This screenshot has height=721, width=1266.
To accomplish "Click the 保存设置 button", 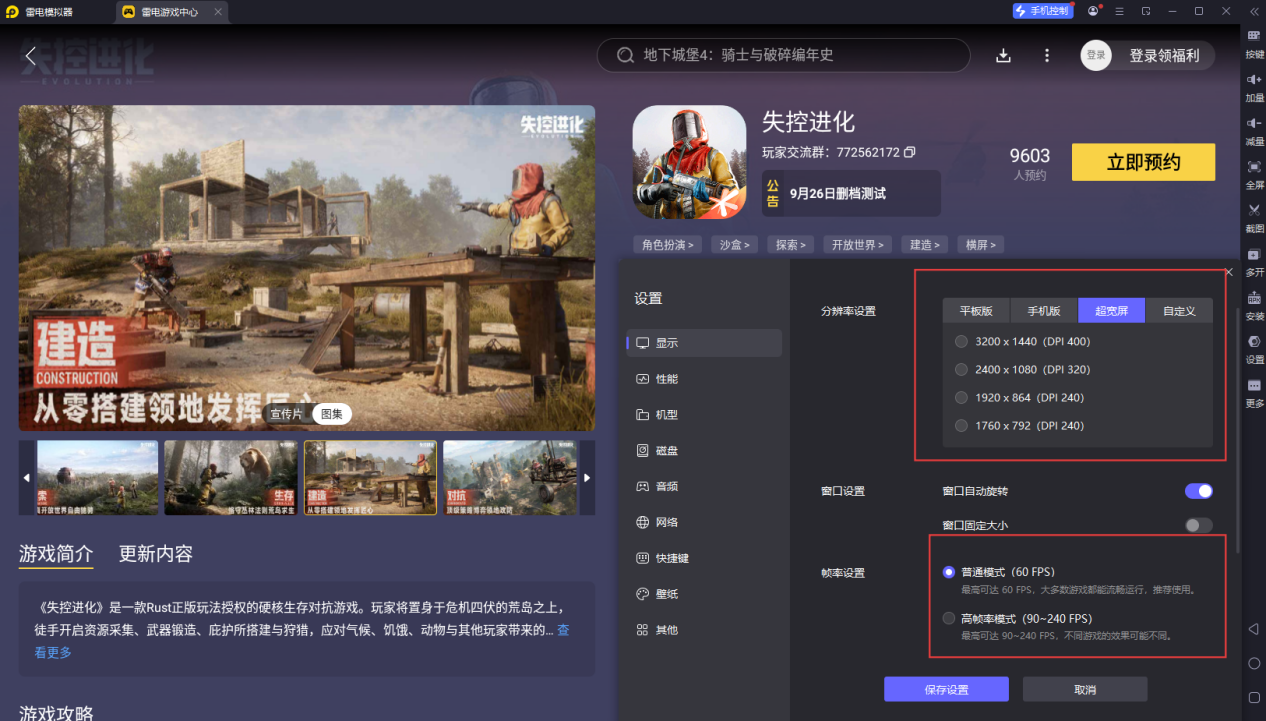I will [x=945, y=690].
